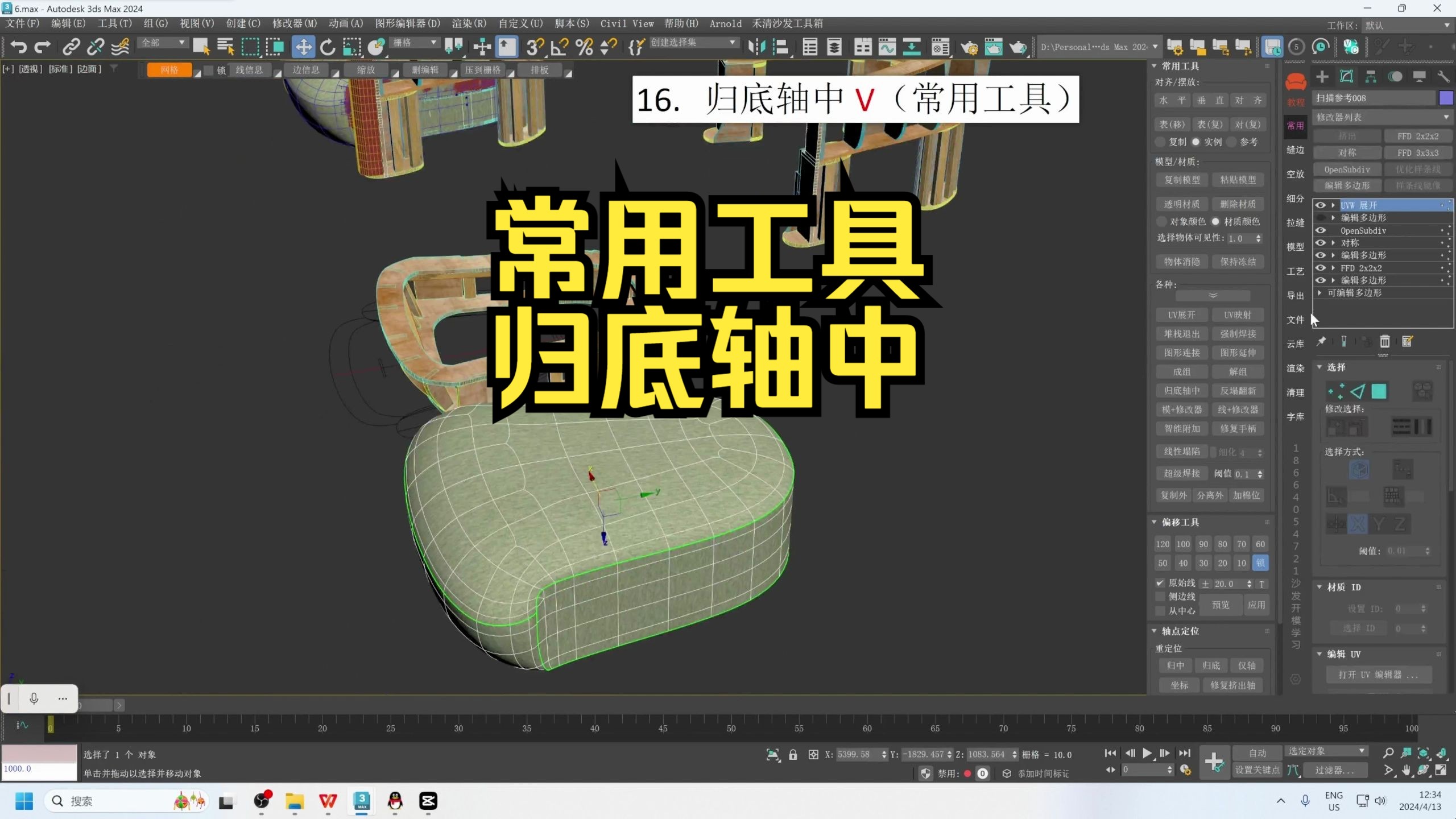This screenshot has height=819, width=1456.
Task: Open the 渲染(R) menu
Action: (469, 23)
